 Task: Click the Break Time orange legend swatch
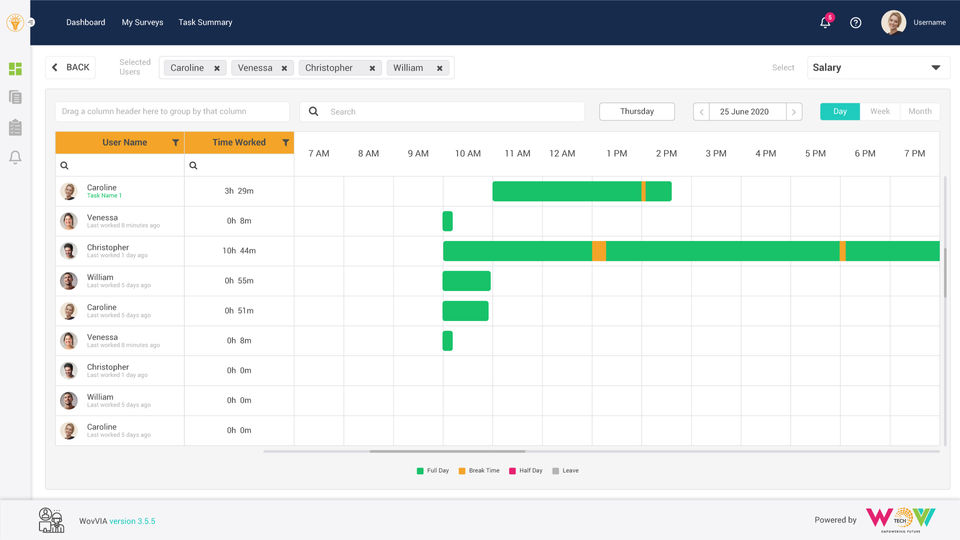coord(462,471)
